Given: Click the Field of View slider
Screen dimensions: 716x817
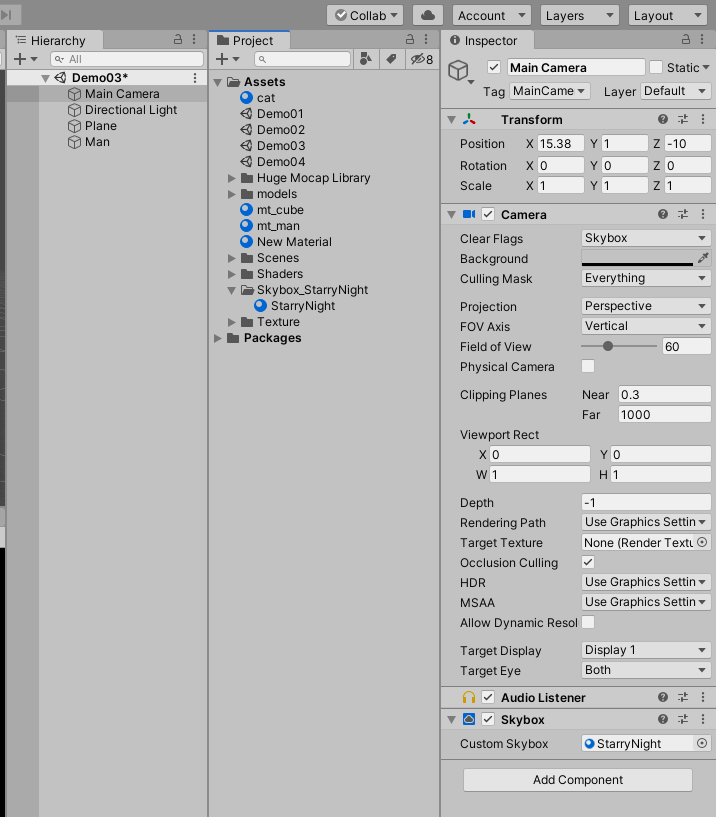Looking at the screenshot, I should pyautogui.click(x=619, y=346).
